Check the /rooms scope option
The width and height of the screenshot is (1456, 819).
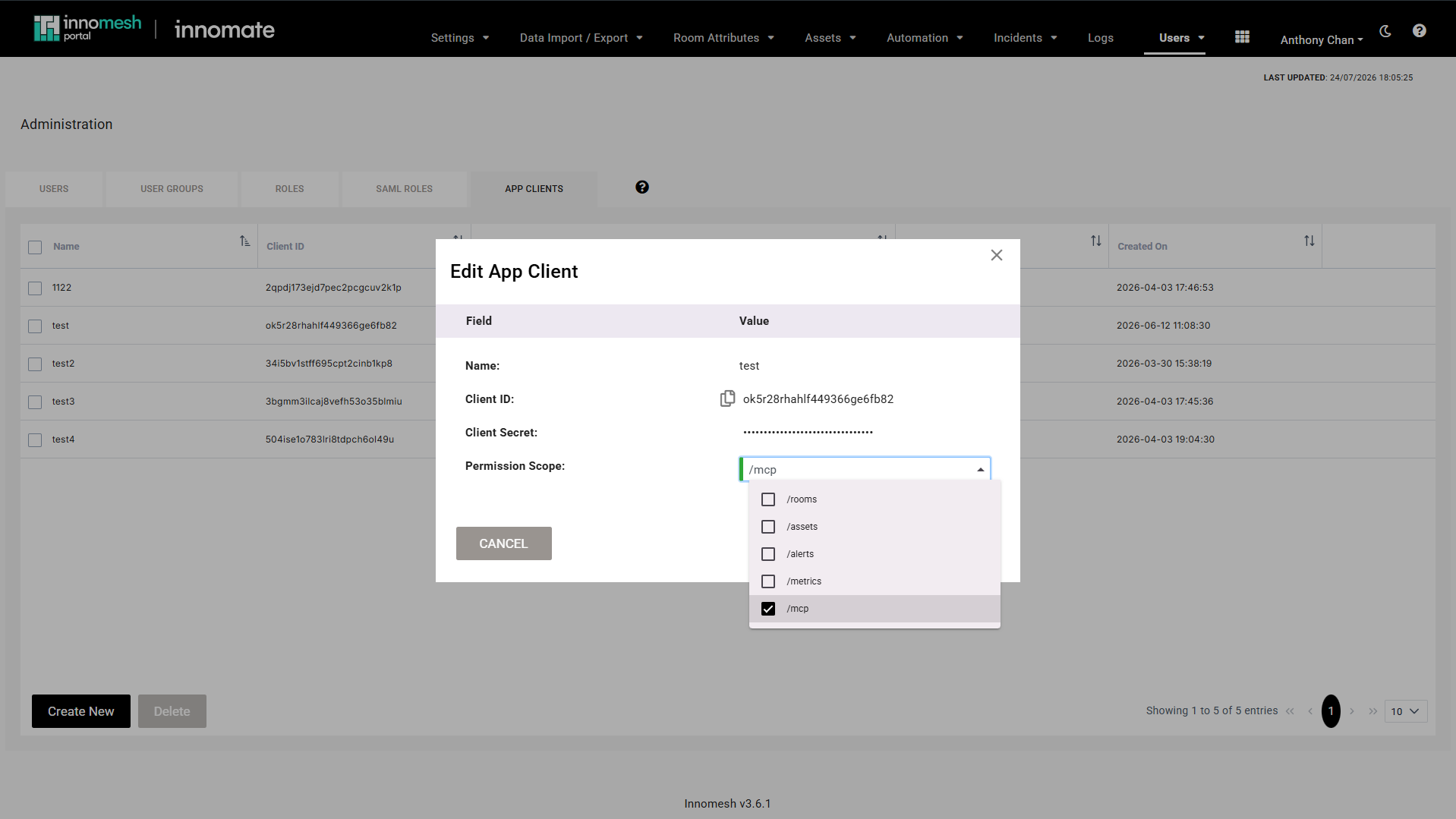[x=768, y=499]
